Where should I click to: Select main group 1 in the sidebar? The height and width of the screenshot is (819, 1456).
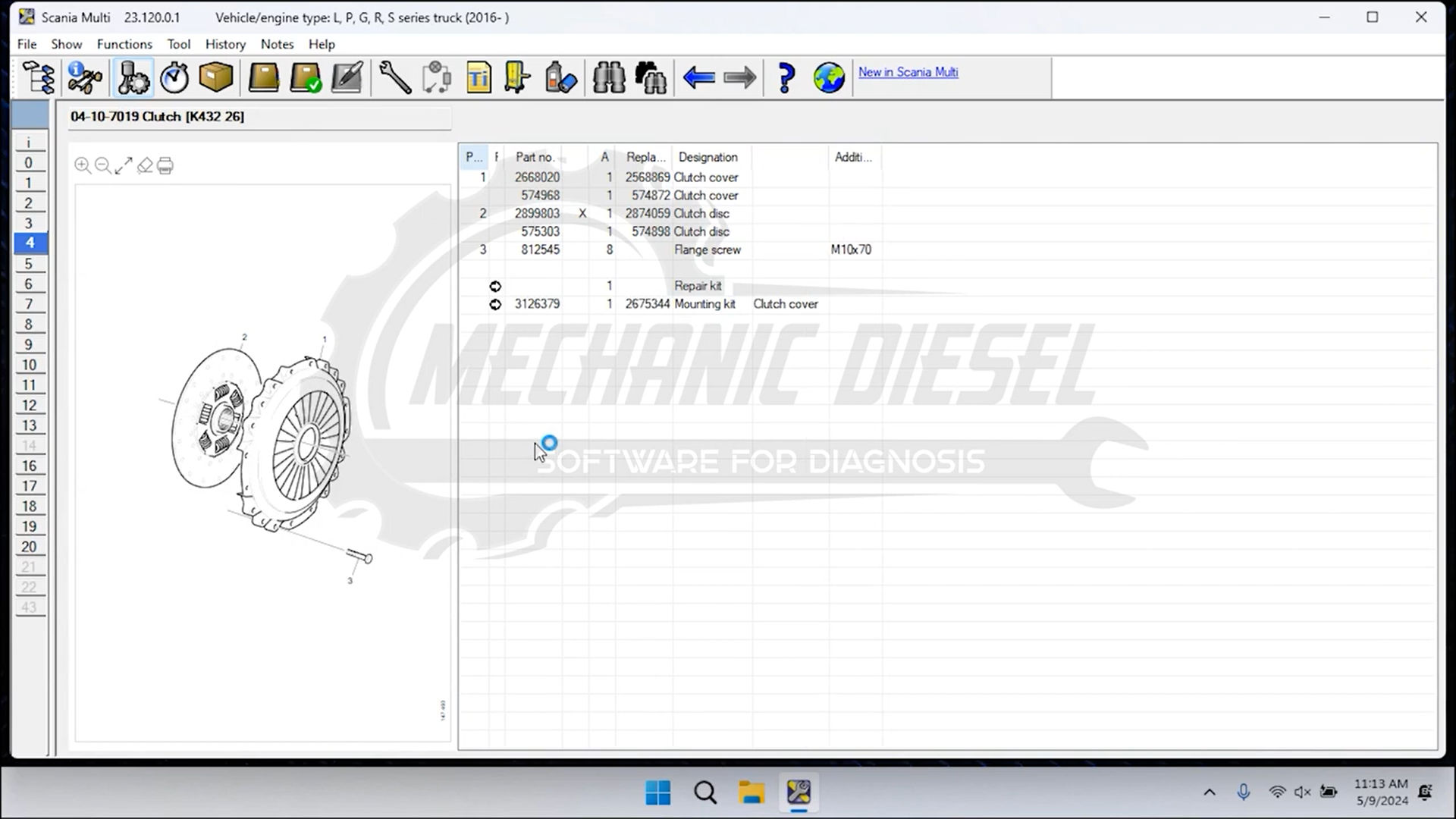click(x=29, y=183)
